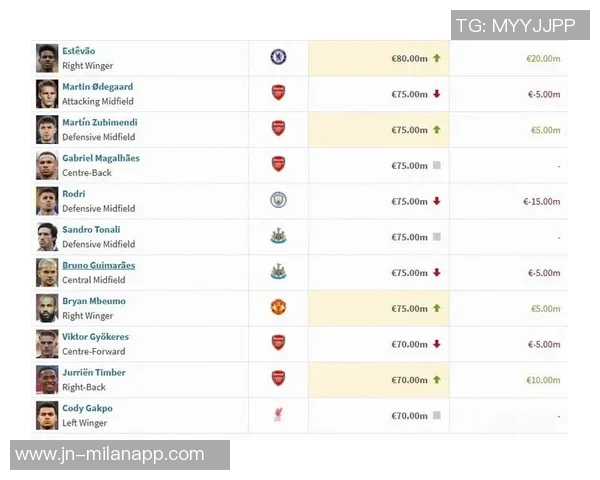The height and width of the screenshot is (480, 600).
Task: Click Bryan Mbeumo's portrait thumbnail
Action: [47, 307]
